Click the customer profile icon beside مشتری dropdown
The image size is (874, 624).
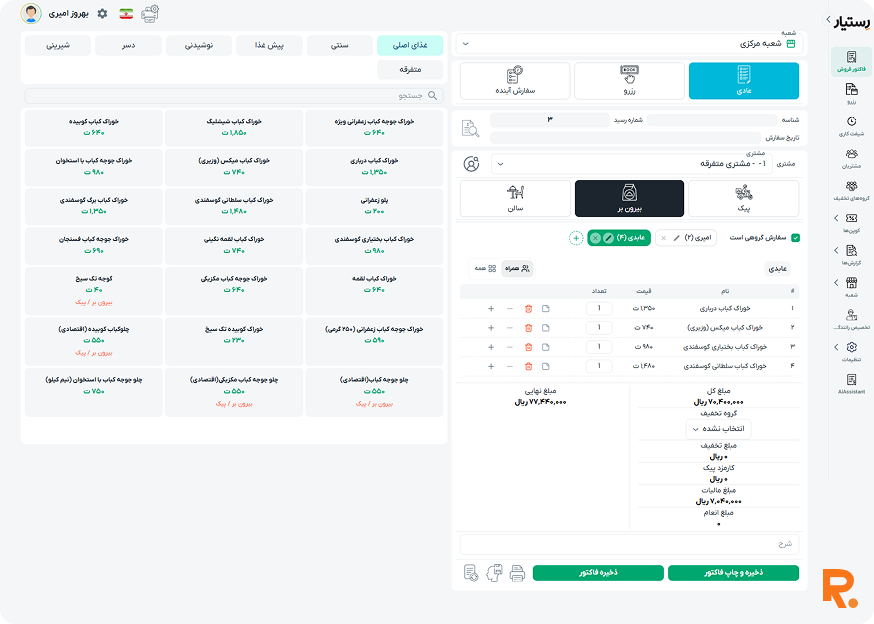471,164
